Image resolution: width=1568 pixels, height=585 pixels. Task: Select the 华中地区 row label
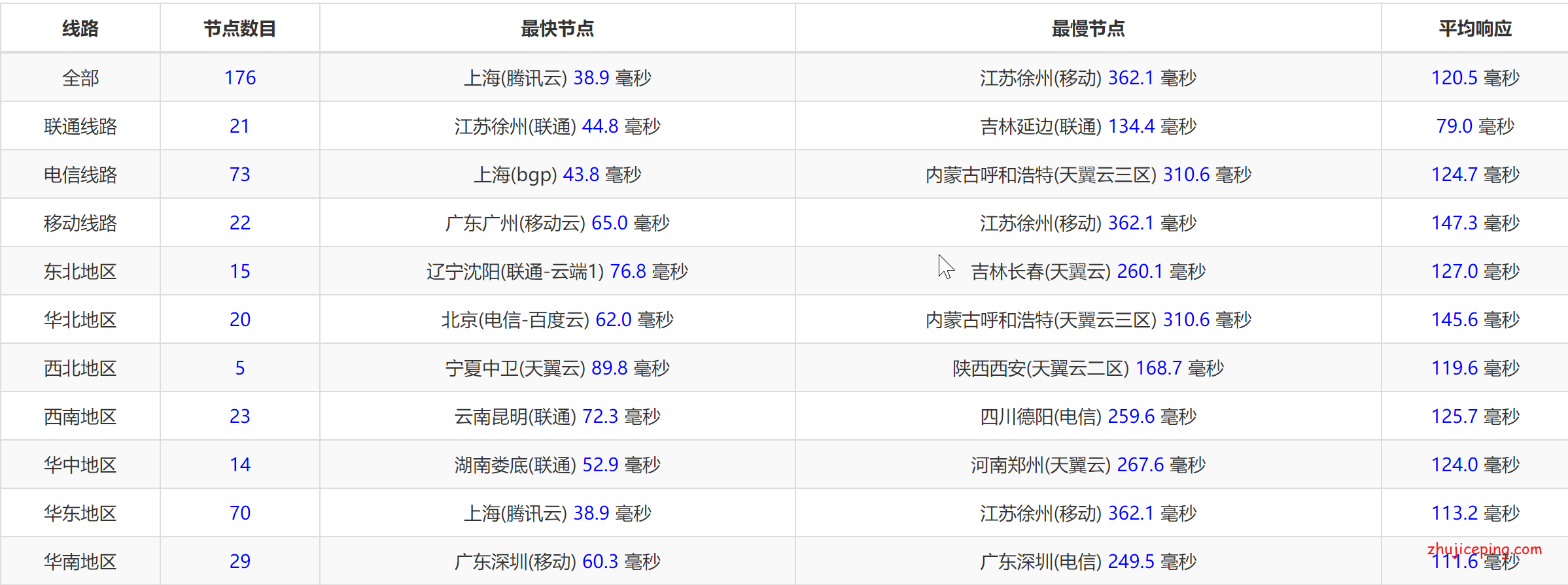coord(80,465)
